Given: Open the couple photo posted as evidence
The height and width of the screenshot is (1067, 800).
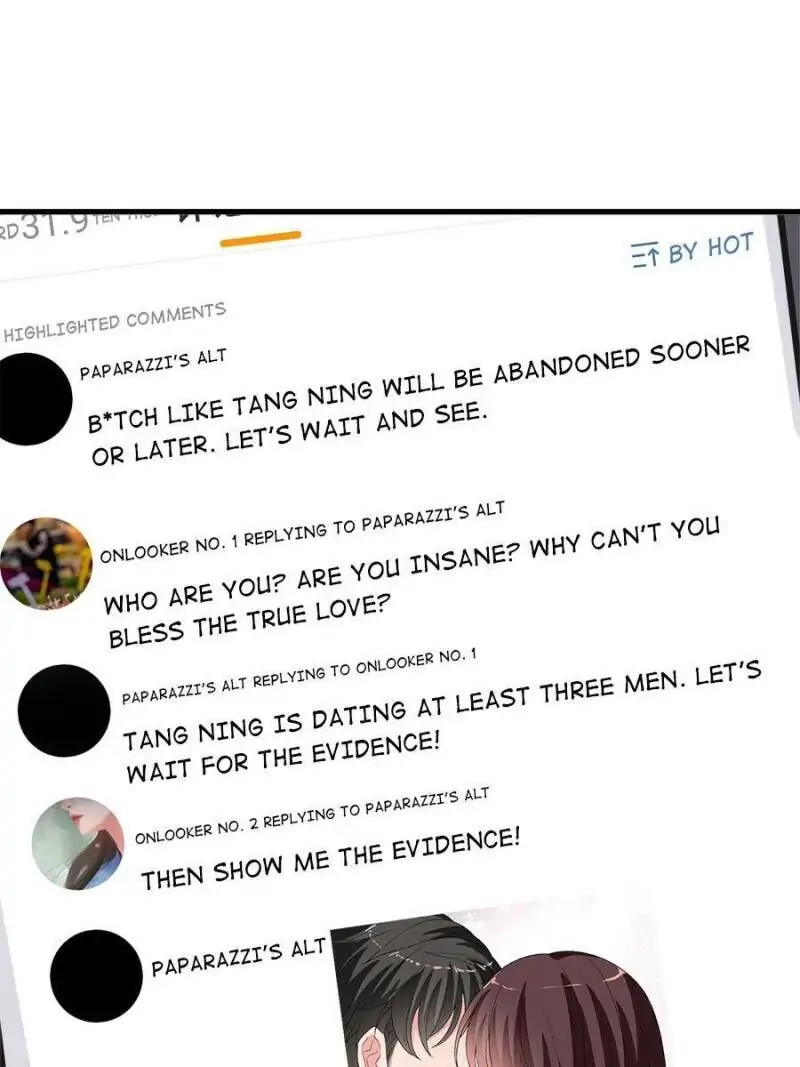Looking at the screenshot, I should pyautogui.click(x=497, y=987).
